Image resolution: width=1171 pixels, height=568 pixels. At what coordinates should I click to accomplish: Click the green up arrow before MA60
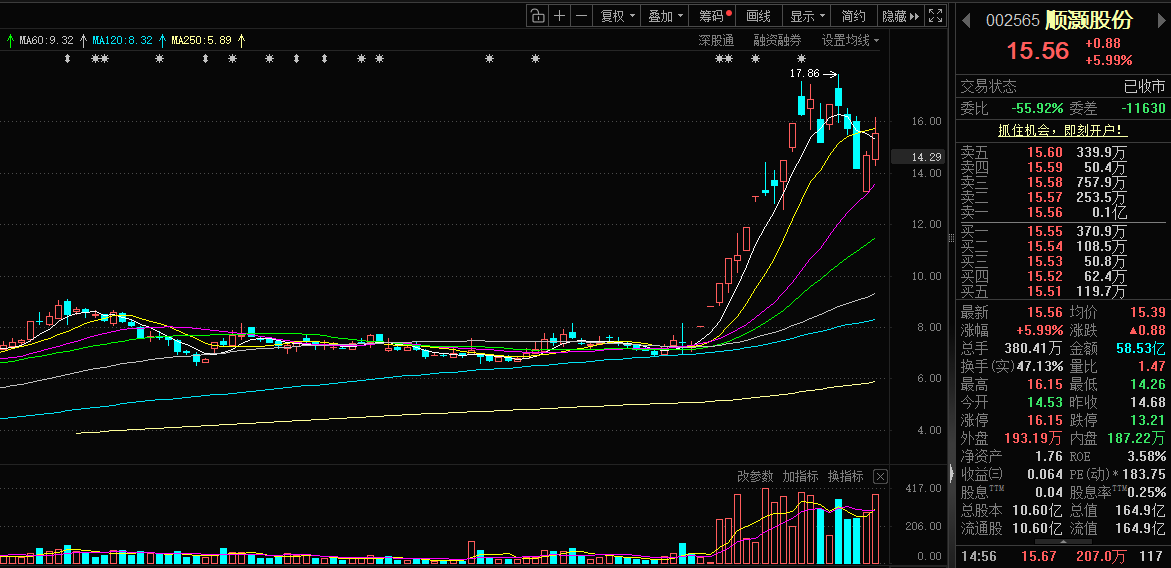9,40
